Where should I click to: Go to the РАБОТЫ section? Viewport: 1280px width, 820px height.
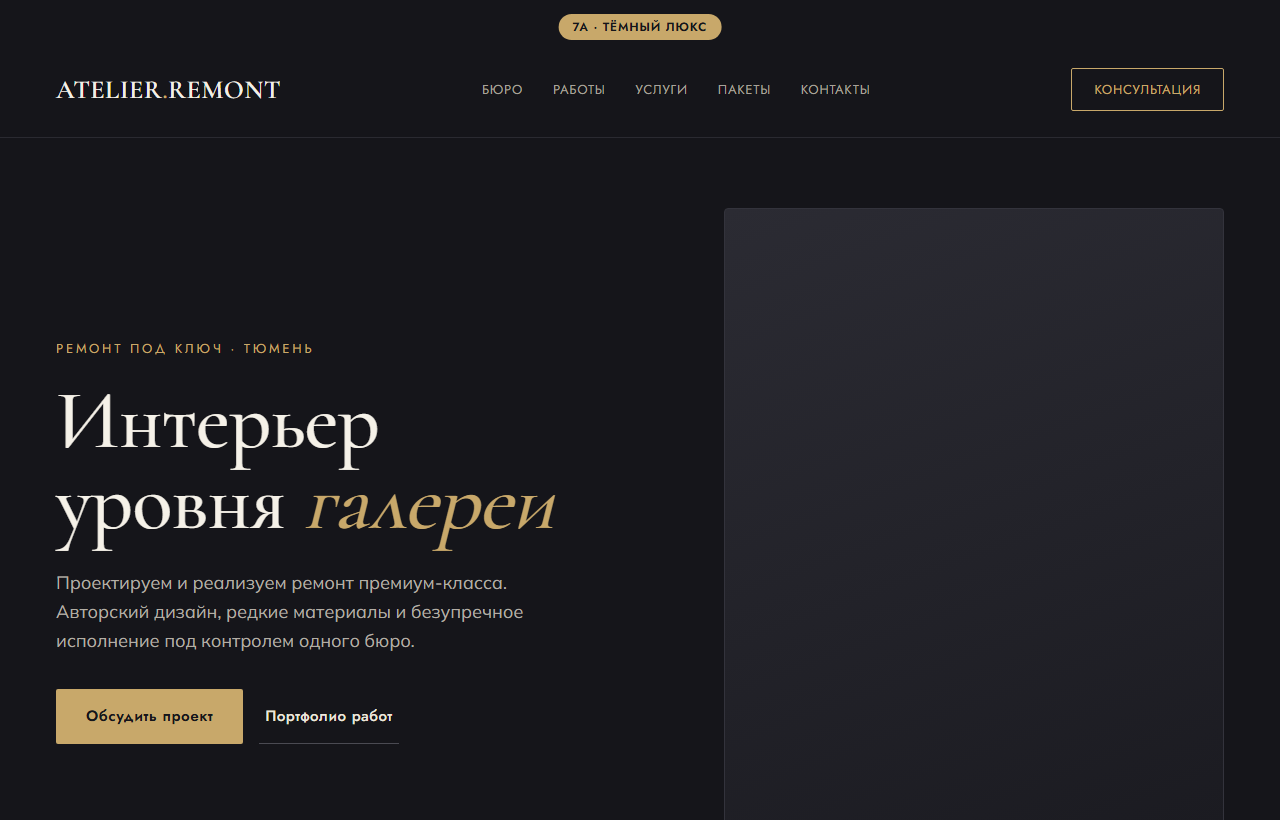tap(579, 90)
